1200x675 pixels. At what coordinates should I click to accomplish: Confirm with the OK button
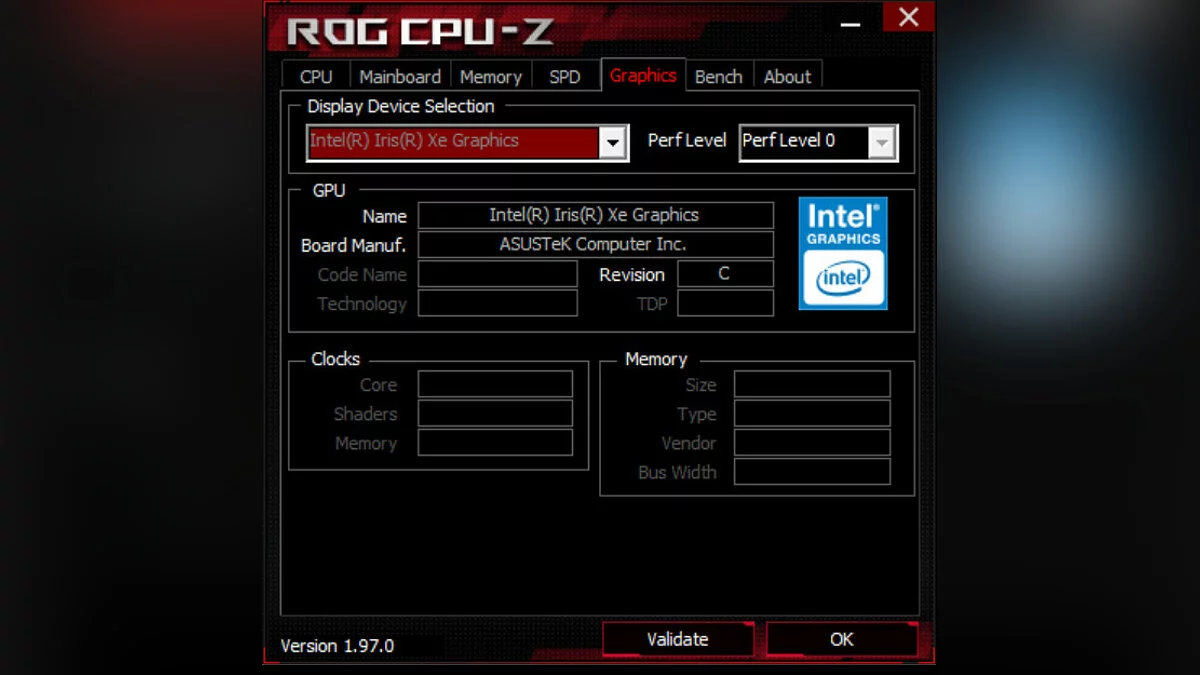point(841,639)
